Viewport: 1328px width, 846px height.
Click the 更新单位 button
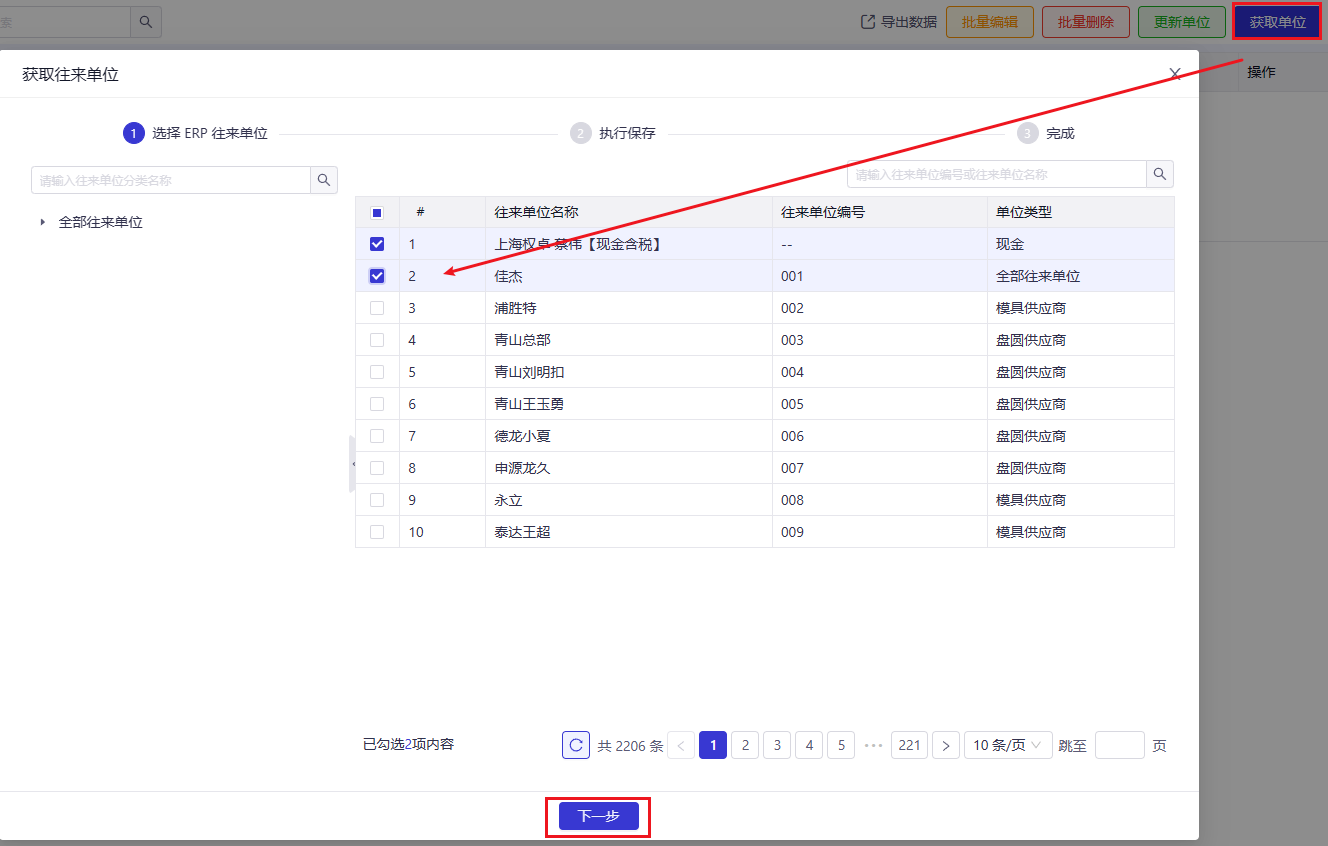(x=1182, y=22)
